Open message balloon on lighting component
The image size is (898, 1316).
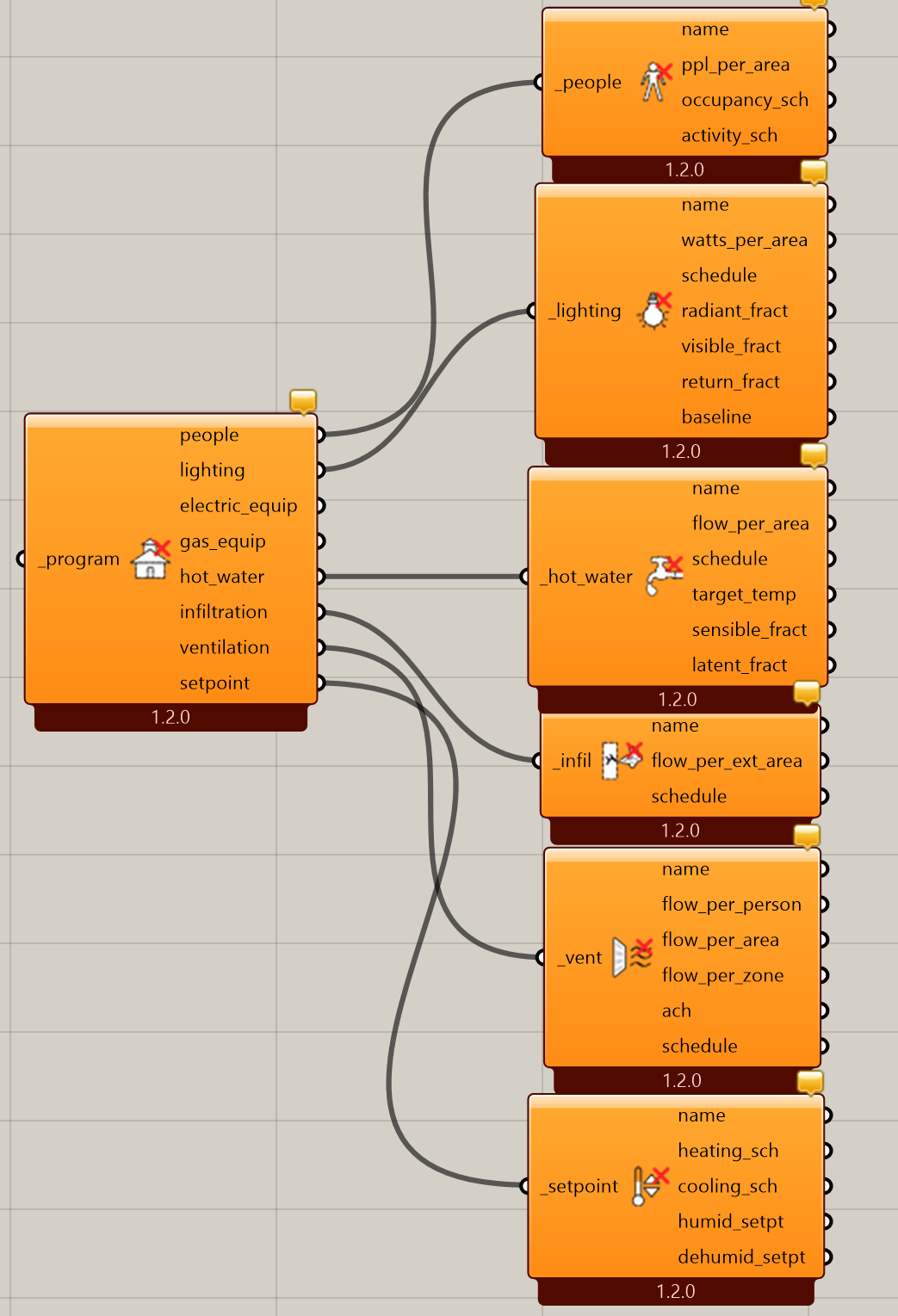pyautogui.click(x=814, y=171)
